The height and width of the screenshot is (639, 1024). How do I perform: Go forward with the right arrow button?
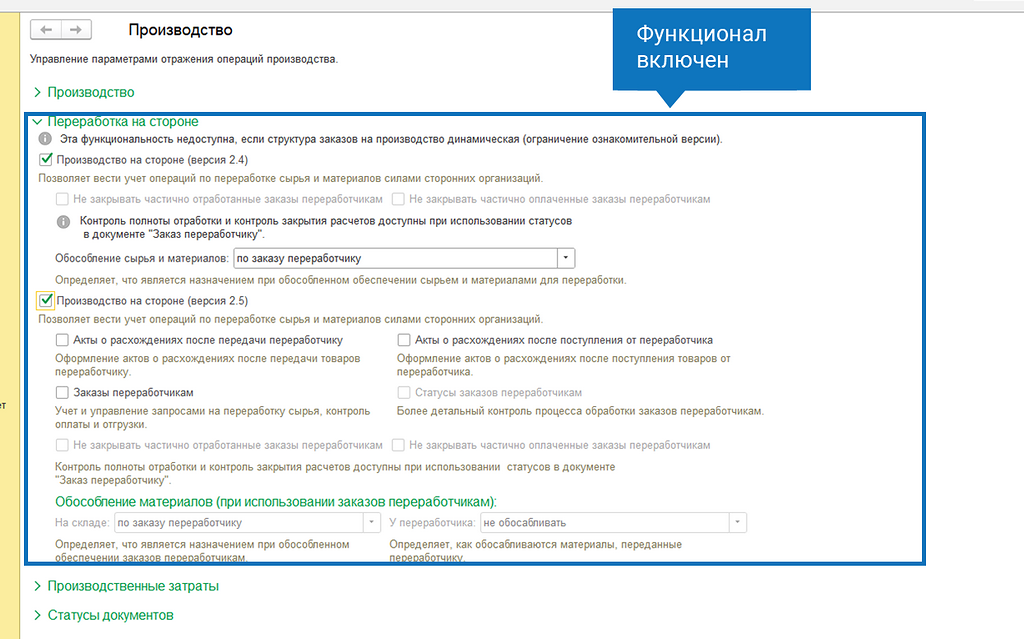[x=76, y=29]
